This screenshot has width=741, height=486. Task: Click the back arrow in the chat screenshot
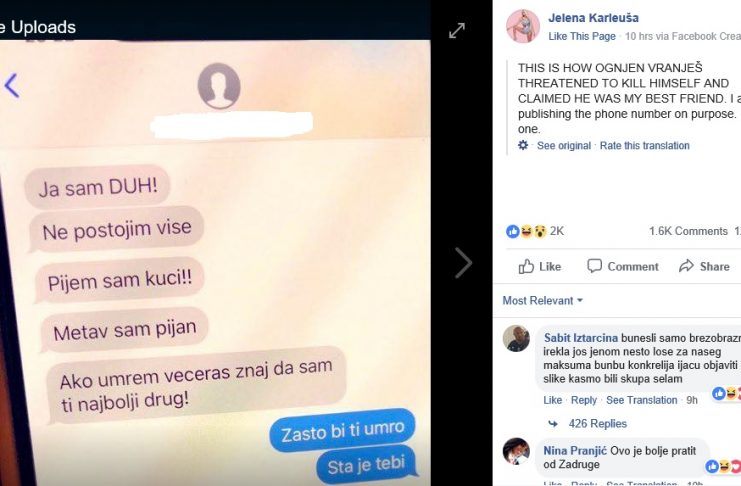click(12, 86)
